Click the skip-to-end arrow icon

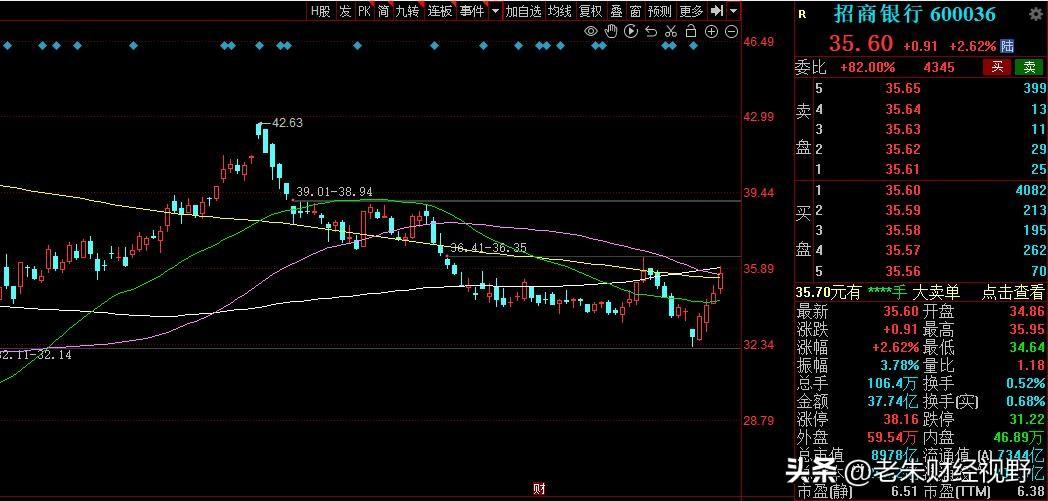pyautogui.click(x=717, y=11)
